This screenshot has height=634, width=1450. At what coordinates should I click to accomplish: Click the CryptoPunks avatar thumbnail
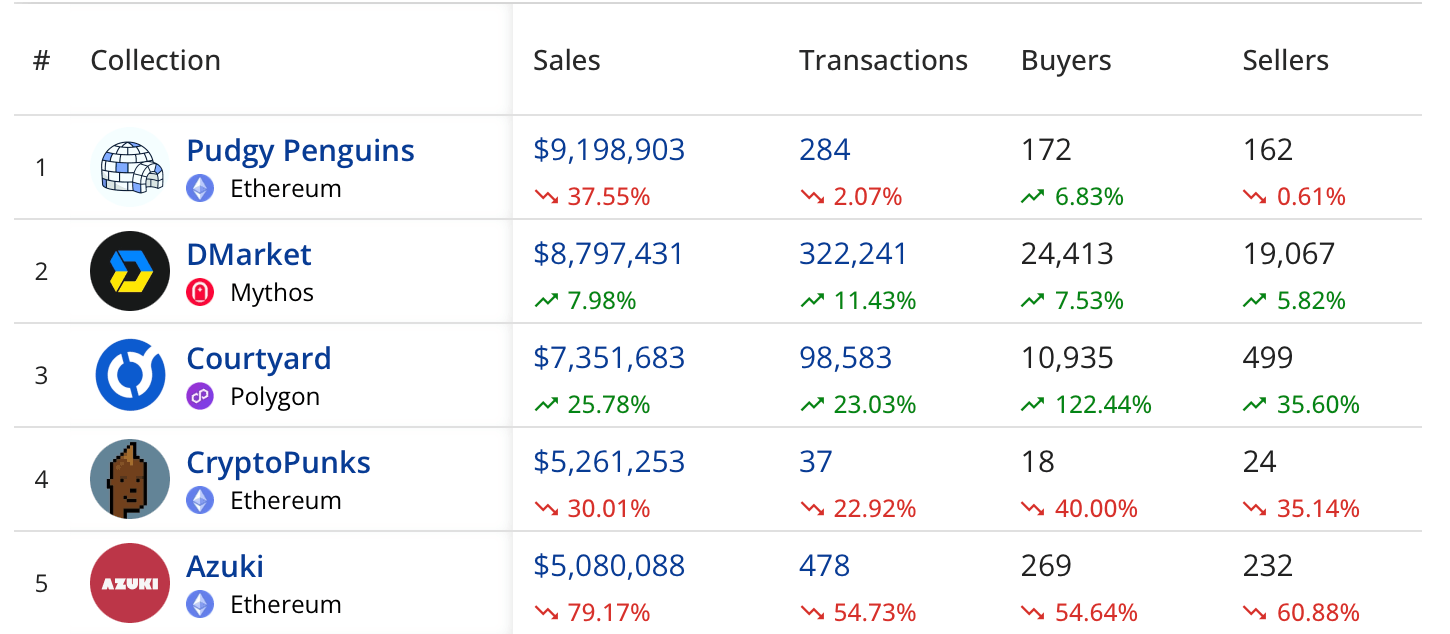point(130,479)
